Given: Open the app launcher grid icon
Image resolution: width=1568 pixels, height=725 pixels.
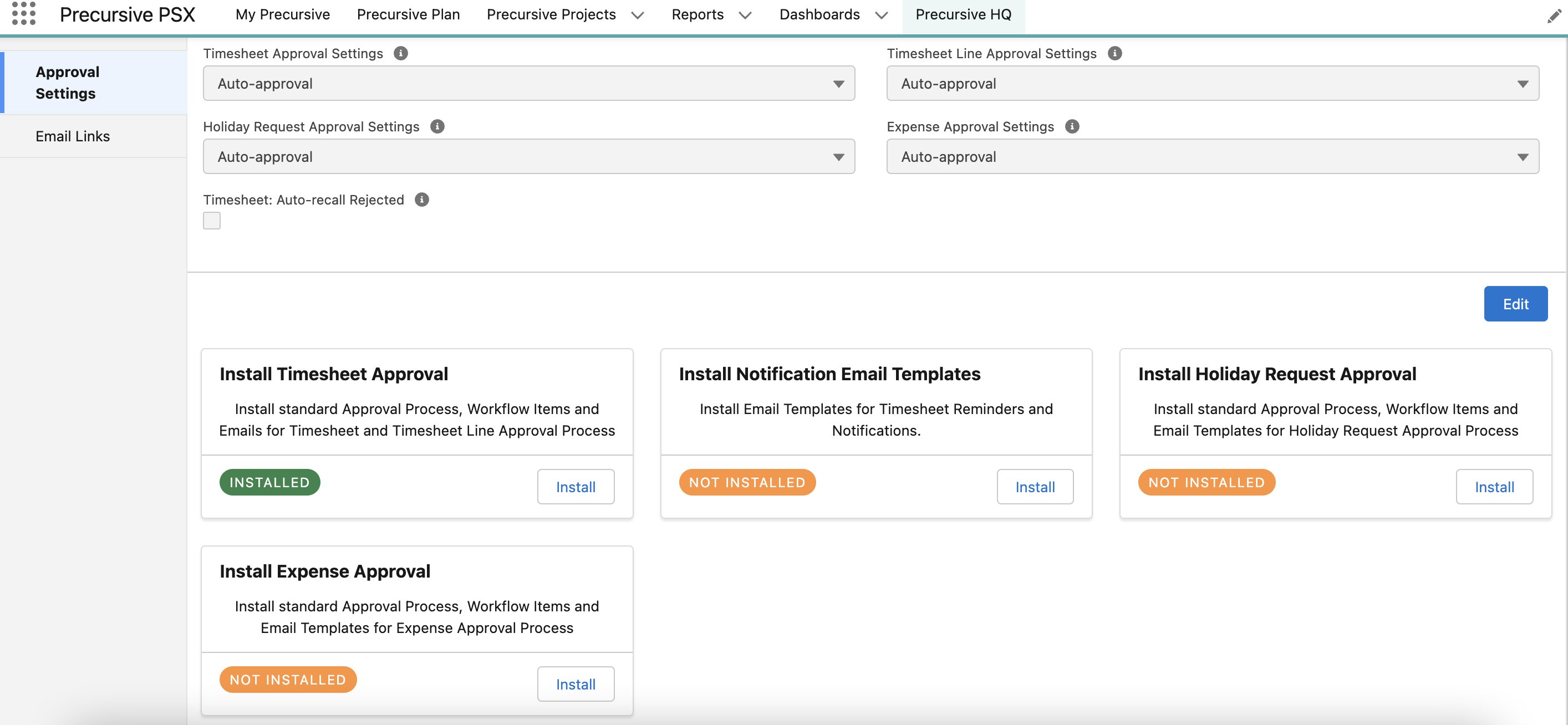Looking at the screenshot, I should pyautogui.click(x=24, y=14).
